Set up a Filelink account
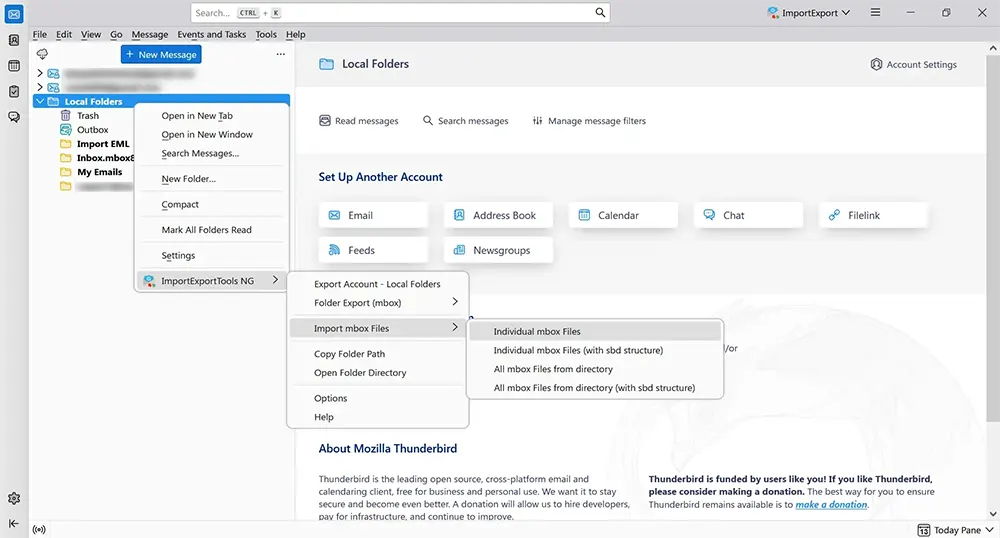Viewport: 1000px width, 538px height. click(x=873, y=215)
